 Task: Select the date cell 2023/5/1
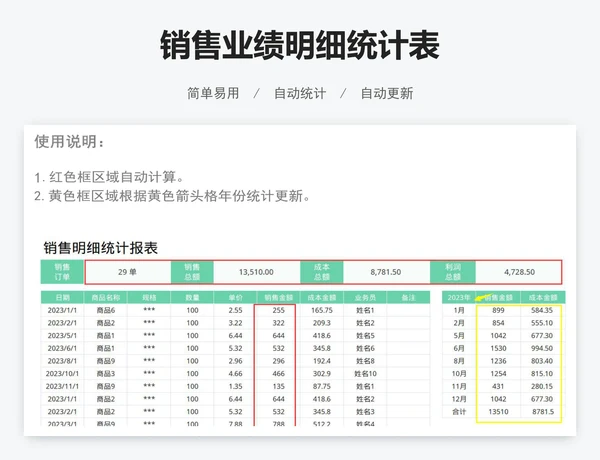pyautogui.click(x=62, y=336)
